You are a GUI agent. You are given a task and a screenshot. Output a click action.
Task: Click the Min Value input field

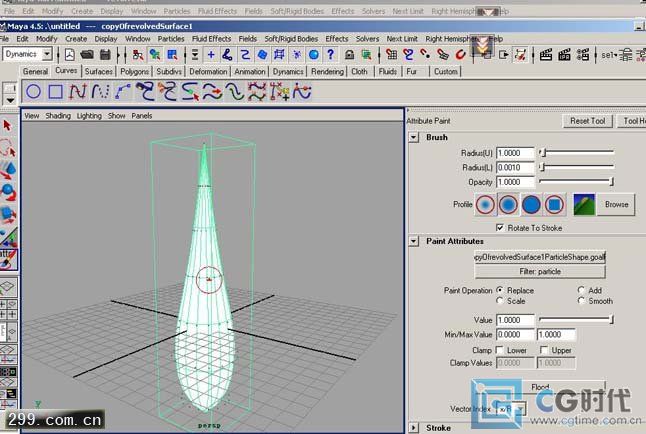coord(515,334)
